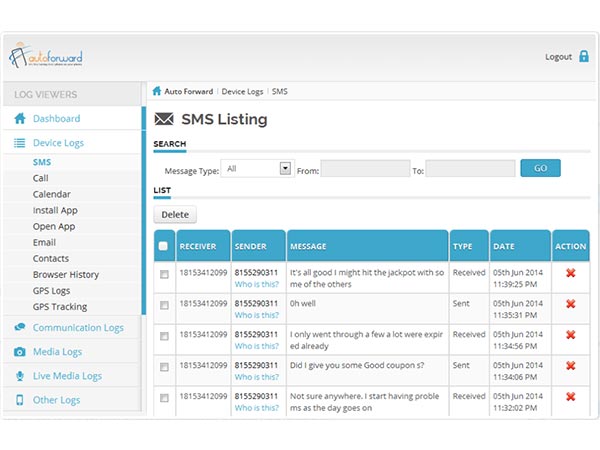600x450 pixels.
Task: Expand the Device Logs section
Action: tap(58, 143)
